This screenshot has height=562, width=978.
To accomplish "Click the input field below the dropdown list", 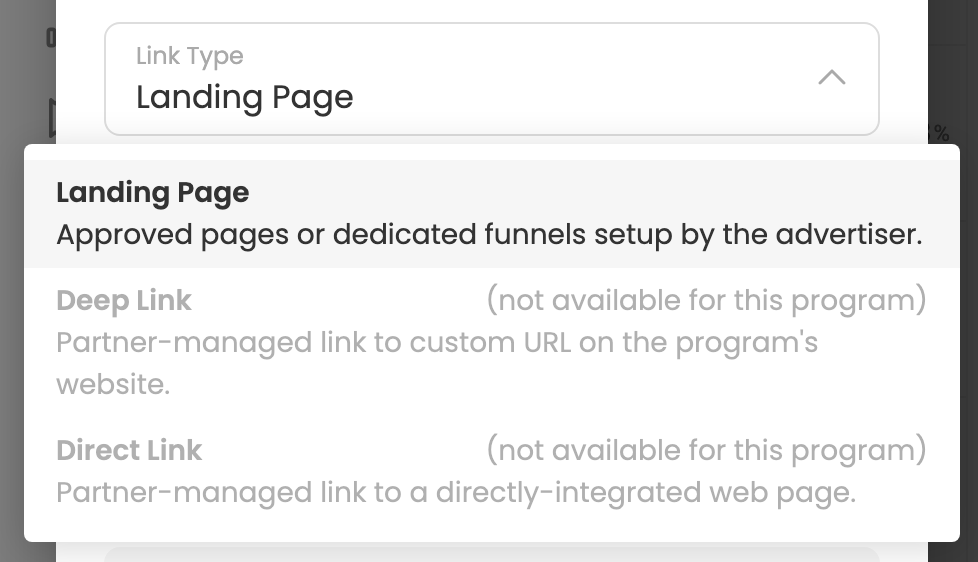I will tap(491, 553).
